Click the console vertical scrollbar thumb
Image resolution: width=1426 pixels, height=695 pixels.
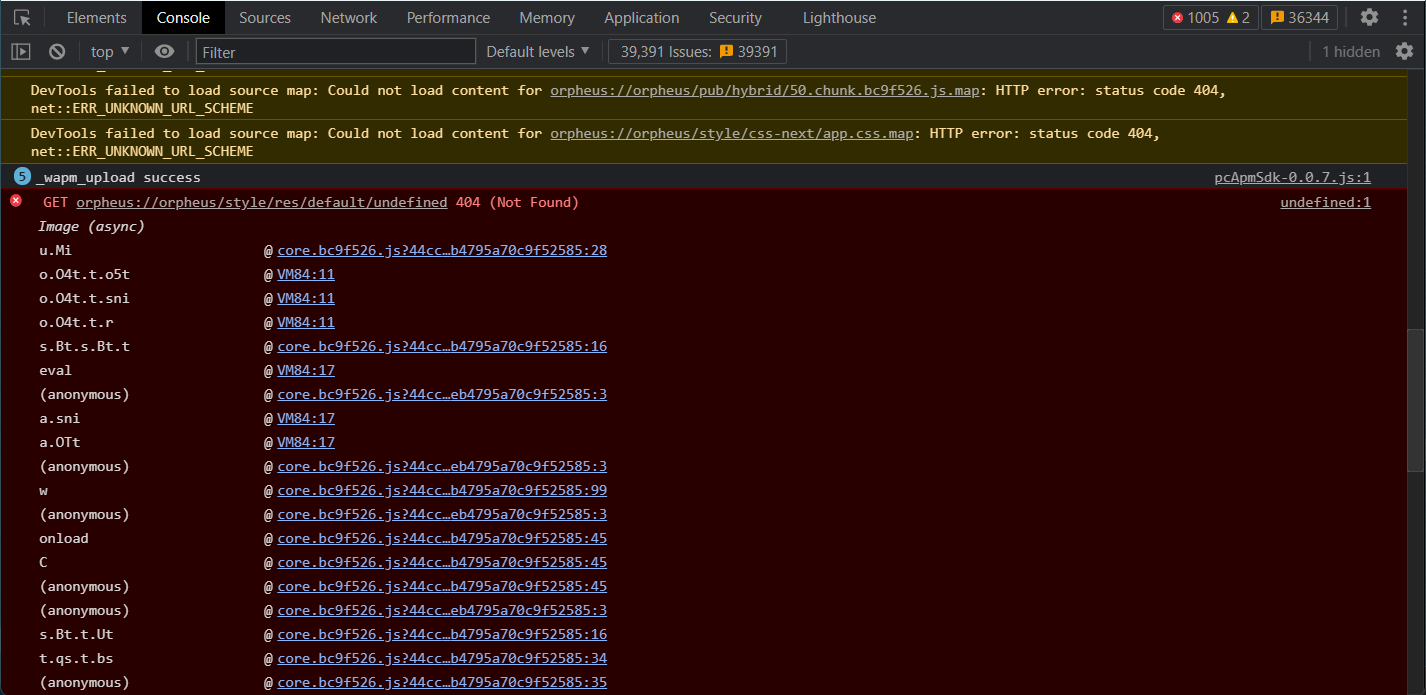click(1415, 400)
